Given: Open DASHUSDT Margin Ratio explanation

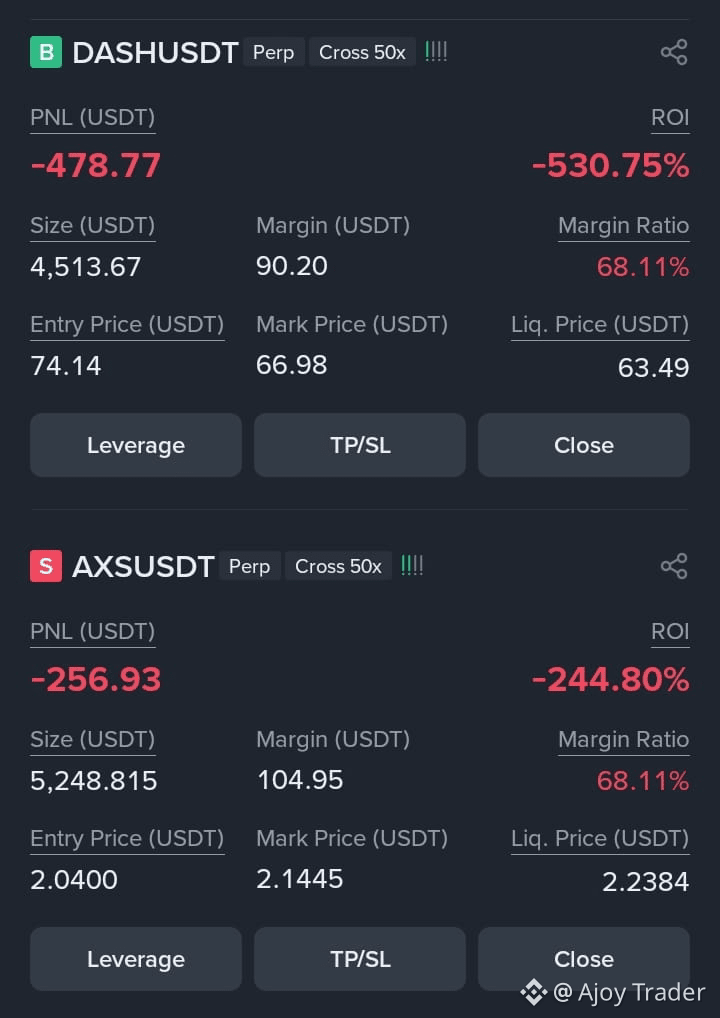Looking at the screenshot, I should pyautogui.click(x=623, y=226).
